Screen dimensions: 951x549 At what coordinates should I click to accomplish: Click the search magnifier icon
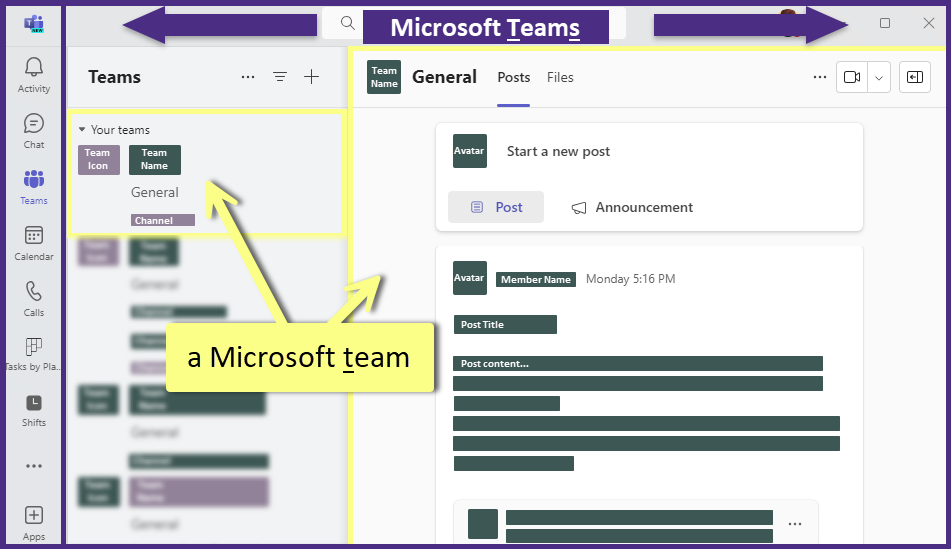[x=348, y=23]
